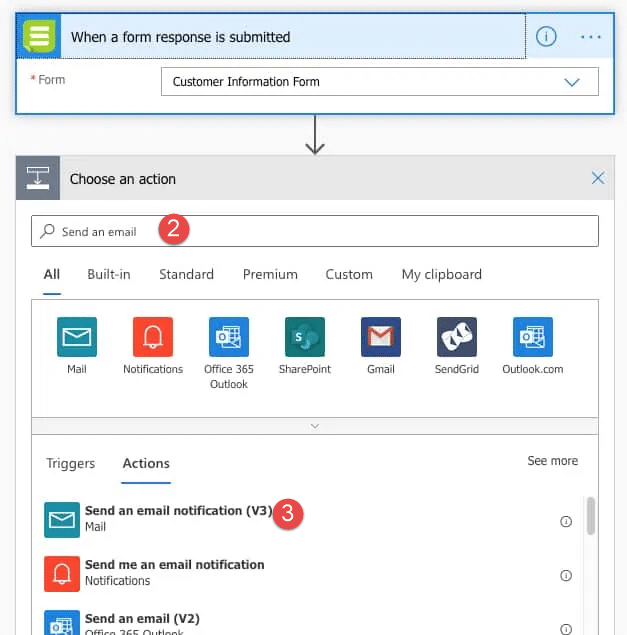Click the Microsoft Forms trigger icon
The image size is (627, 635).
39,36
